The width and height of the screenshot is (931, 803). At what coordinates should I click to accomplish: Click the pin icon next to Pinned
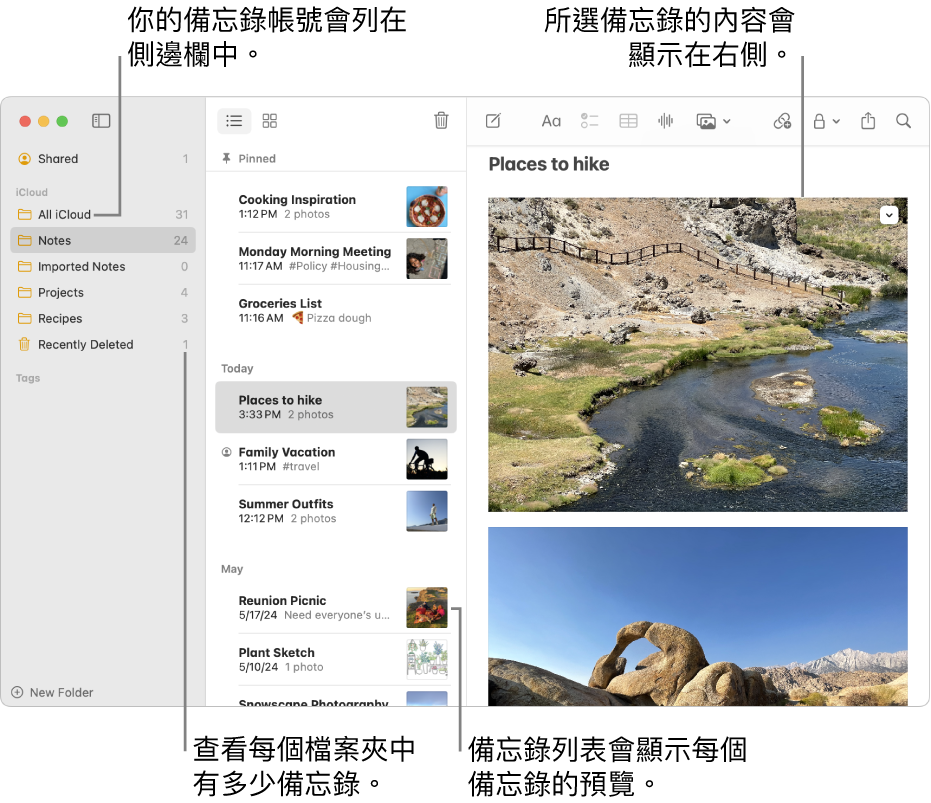[x=226, y=158]
